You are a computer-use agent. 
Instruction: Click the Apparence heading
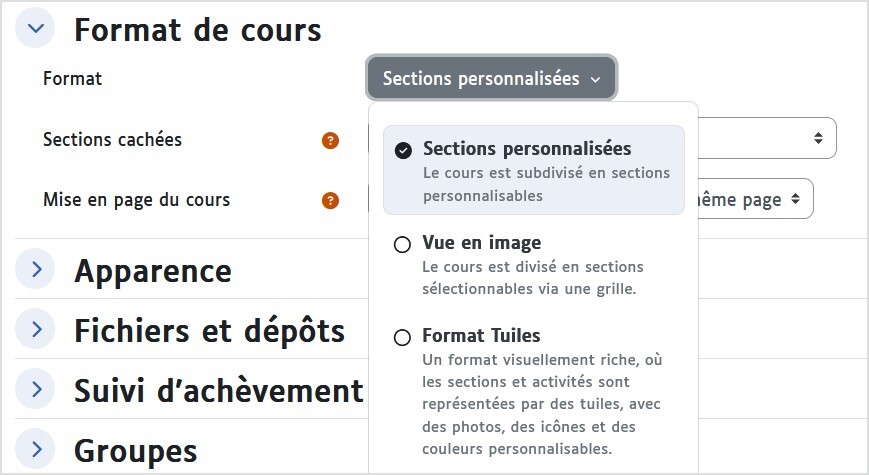point(153,271)
